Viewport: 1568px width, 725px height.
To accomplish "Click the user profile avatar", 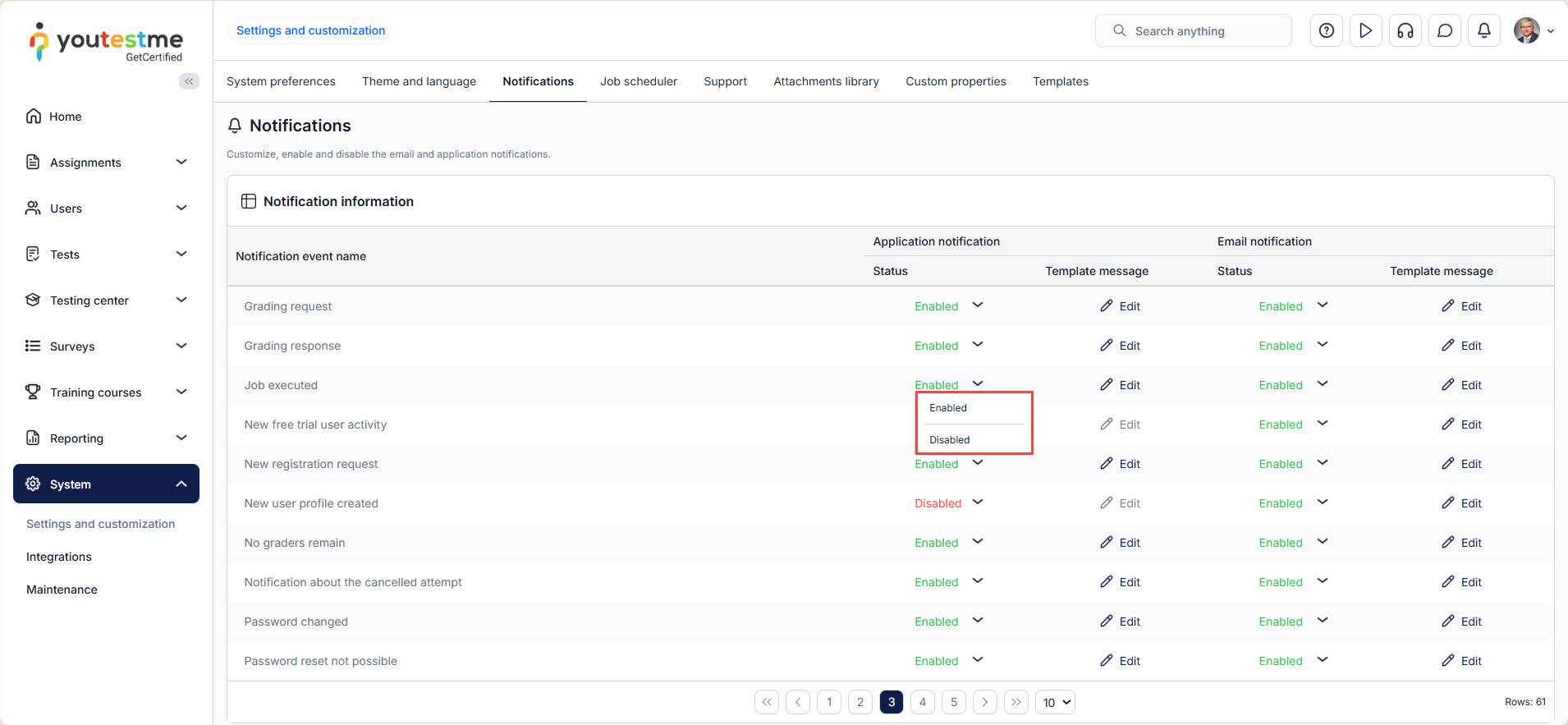I will coord(1526,31).
